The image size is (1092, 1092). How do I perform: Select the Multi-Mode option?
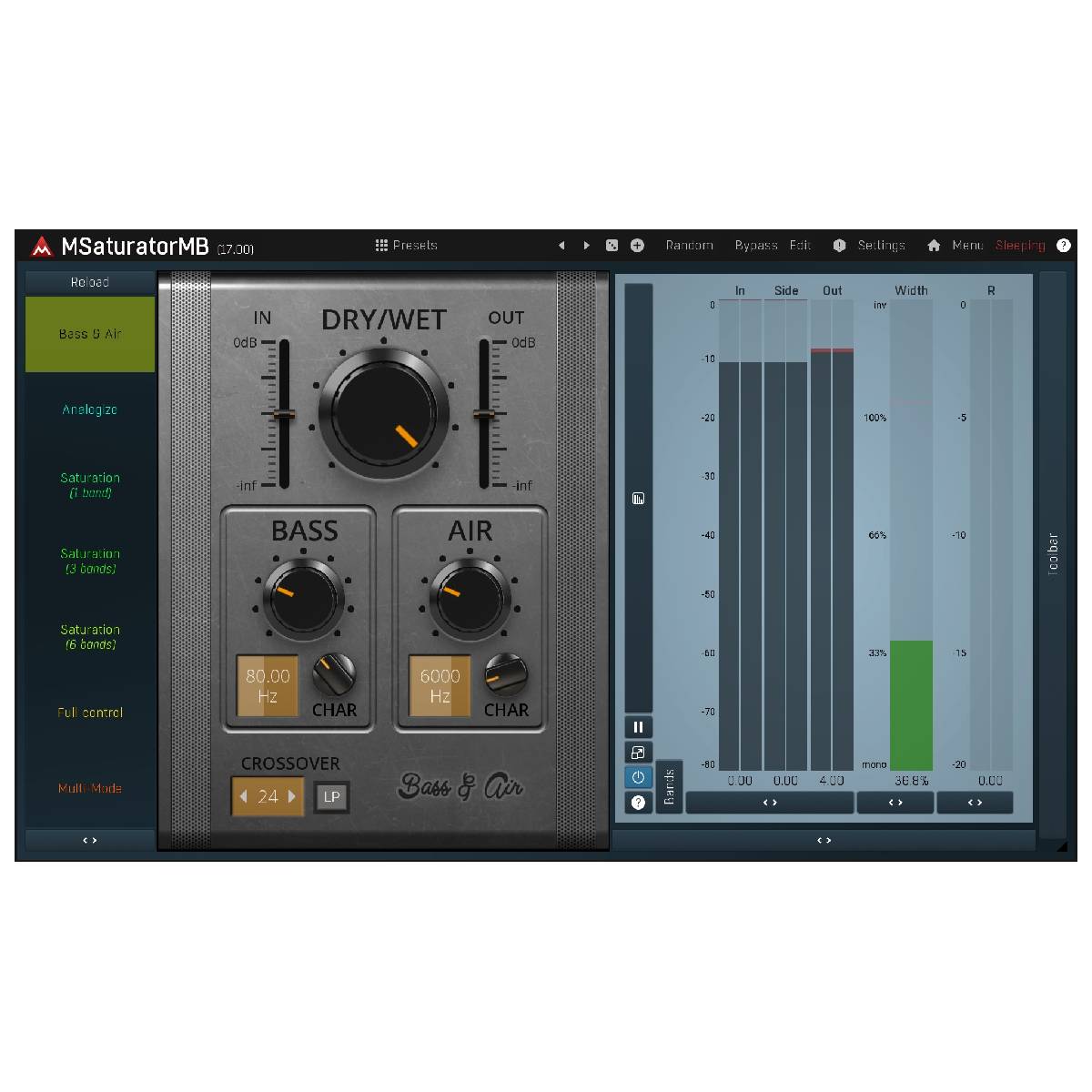pos(90,788)
